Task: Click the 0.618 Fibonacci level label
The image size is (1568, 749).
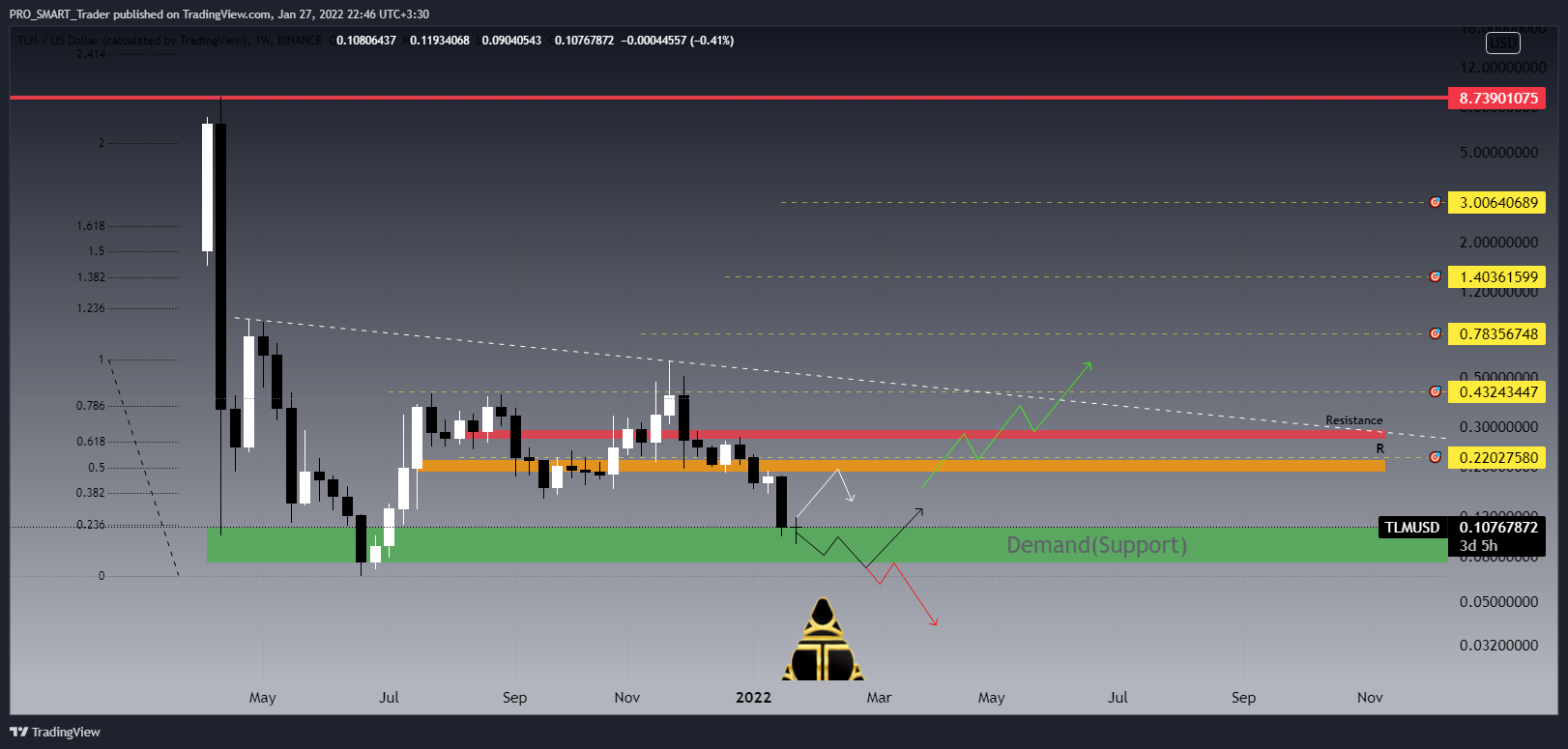Action: pos(91,442)
